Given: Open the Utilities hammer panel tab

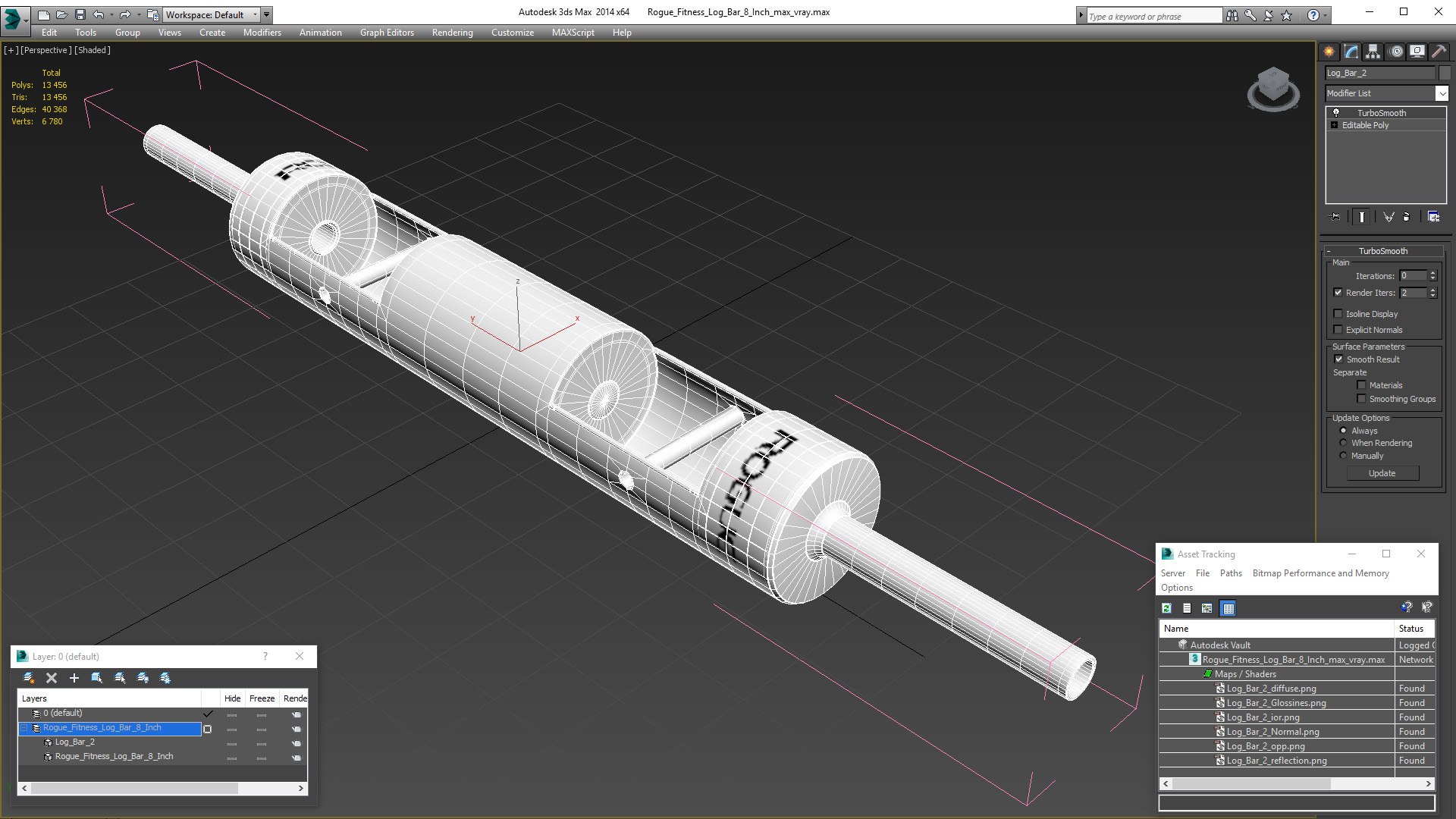Looking at the screenshot, I should [1439, 52].
